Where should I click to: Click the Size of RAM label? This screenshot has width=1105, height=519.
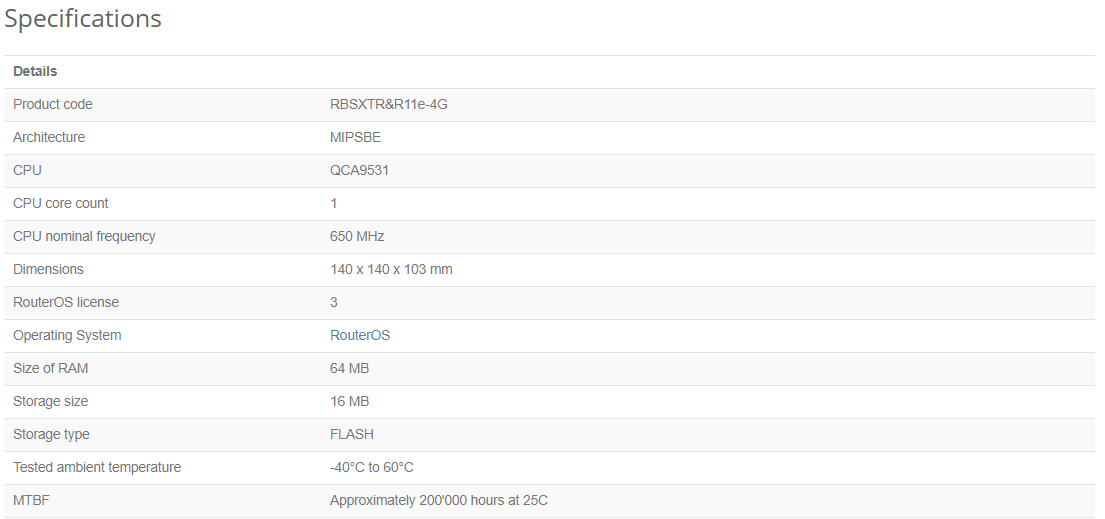point(51,369)
